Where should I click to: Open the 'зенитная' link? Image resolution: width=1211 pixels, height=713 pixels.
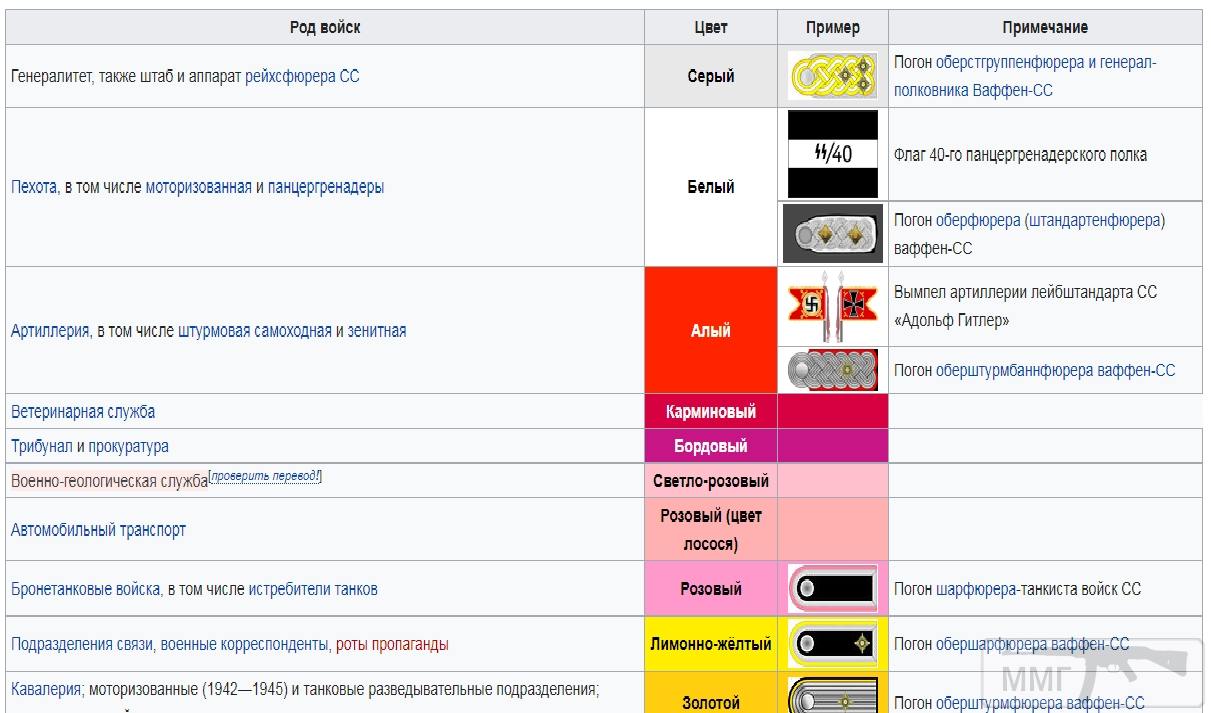pyautogui.click(x=377, y=331)
